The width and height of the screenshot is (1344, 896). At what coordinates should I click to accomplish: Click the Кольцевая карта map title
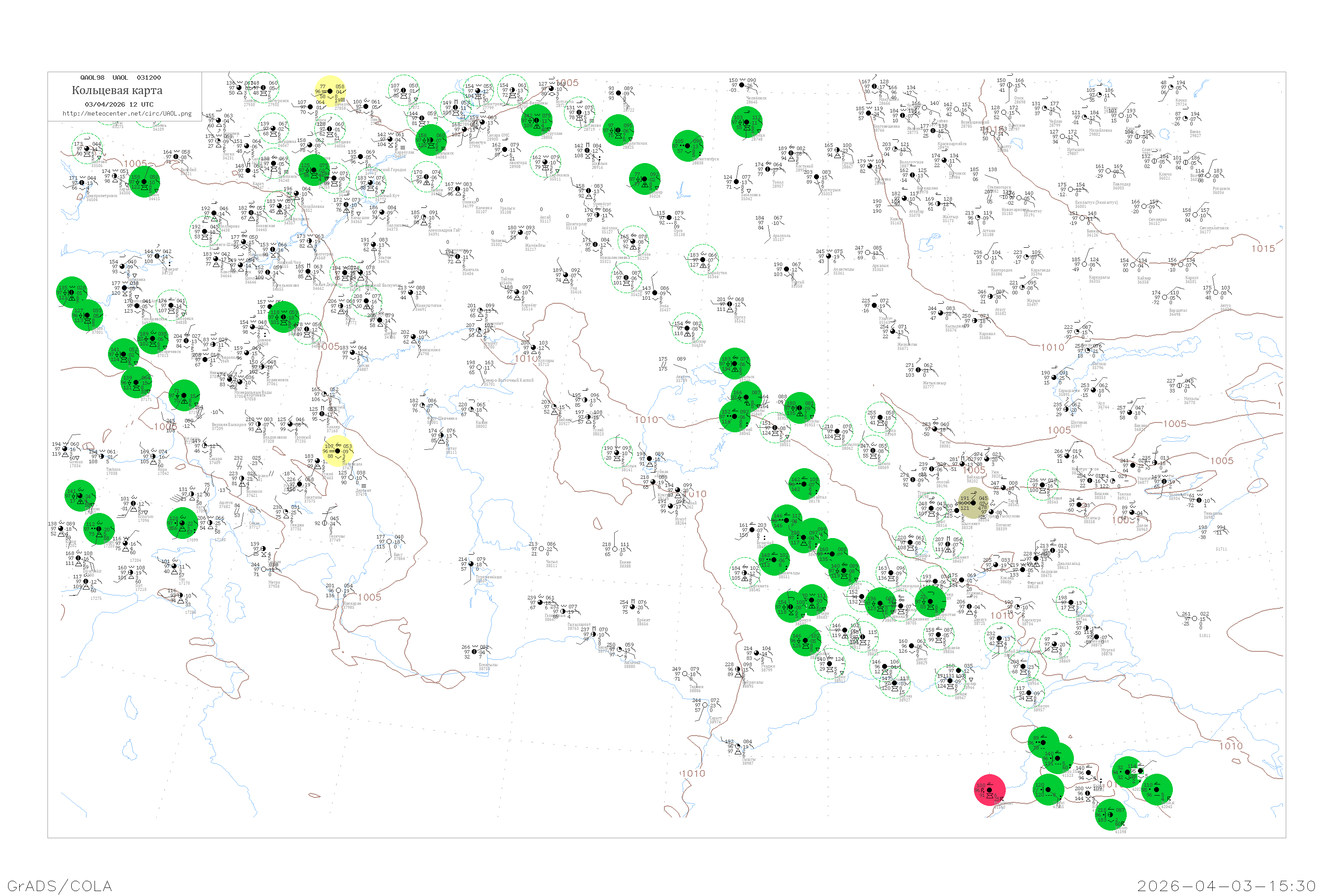click(117, 90)
